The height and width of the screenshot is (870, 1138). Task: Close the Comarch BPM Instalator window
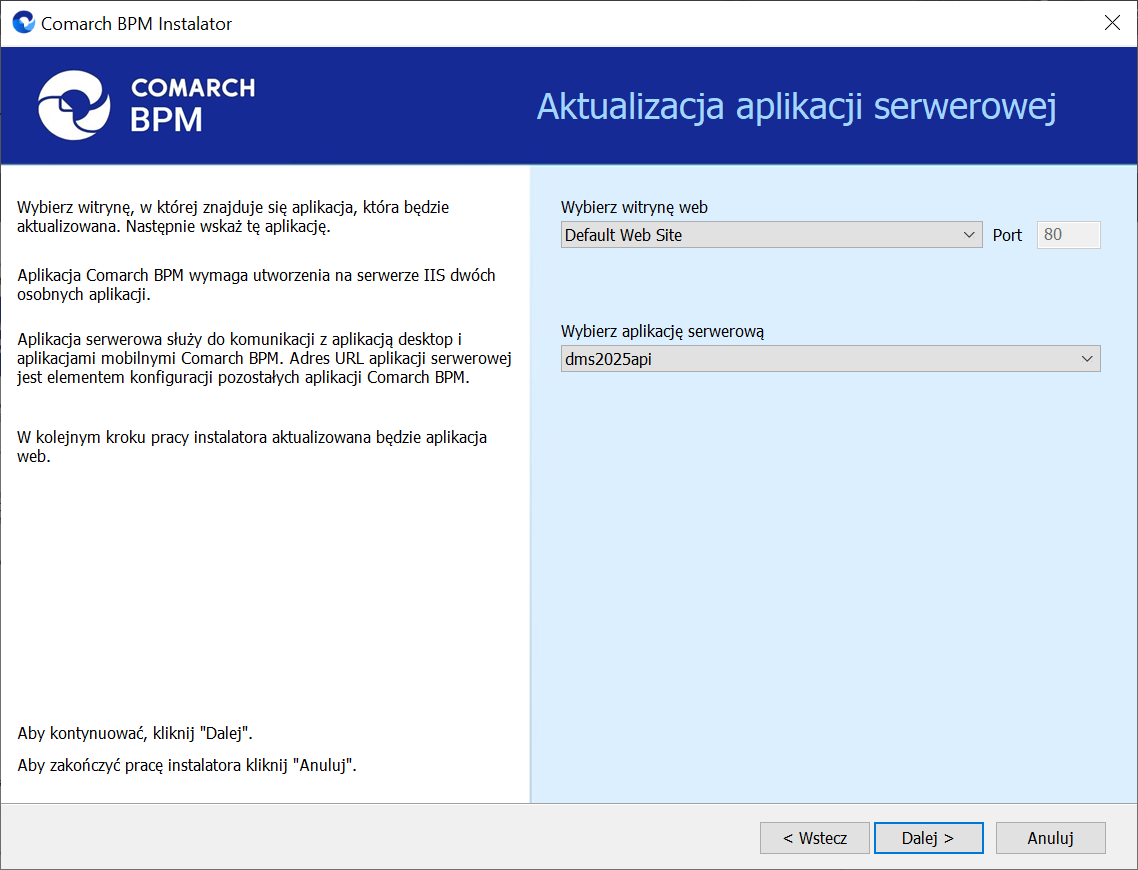pos(1112,23)
